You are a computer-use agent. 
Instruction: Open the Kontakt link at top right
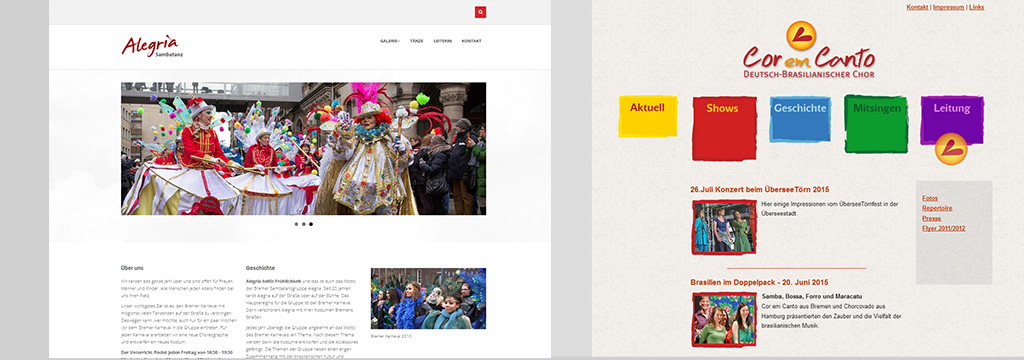click(x=918, y=7)
